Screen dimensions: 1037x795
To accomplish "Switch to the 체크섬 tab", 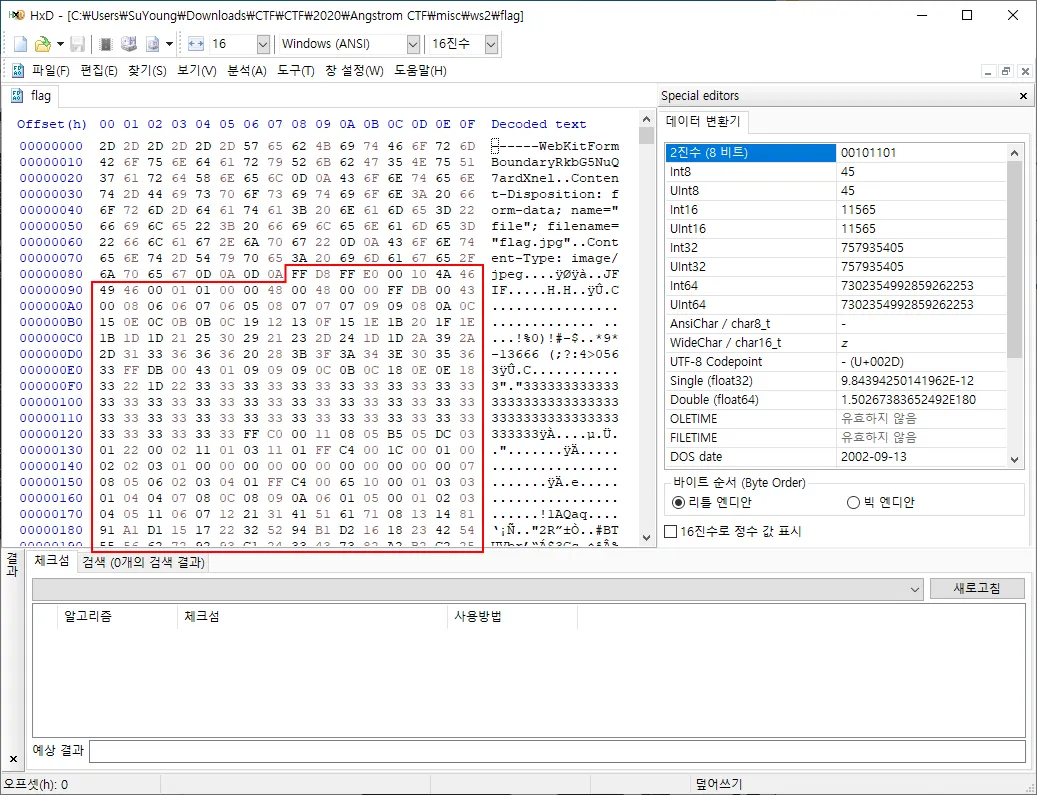I will (52, 561).
